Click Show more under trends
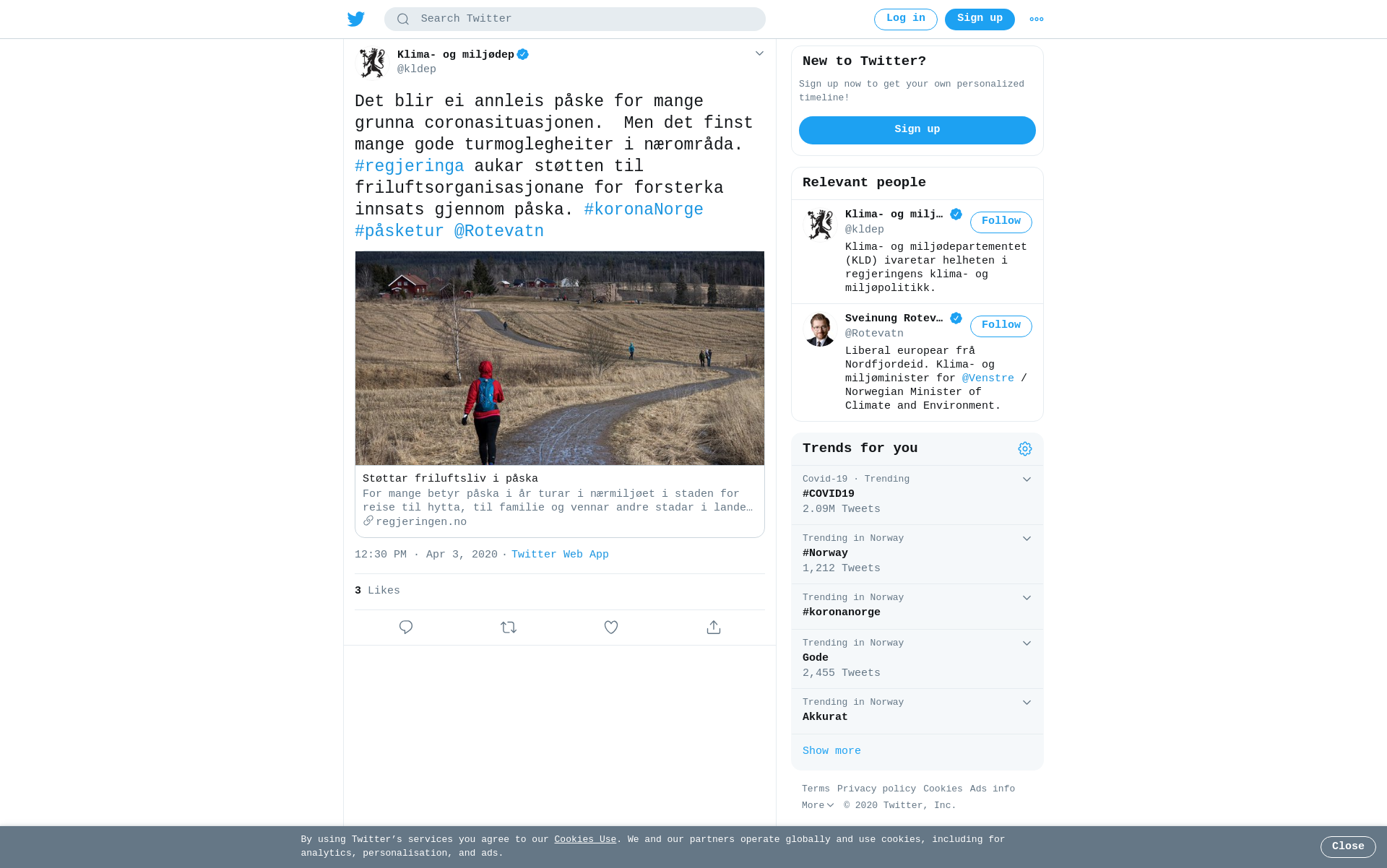The image size is (1387, 868). pyautogui.click(x=831, y=751)
